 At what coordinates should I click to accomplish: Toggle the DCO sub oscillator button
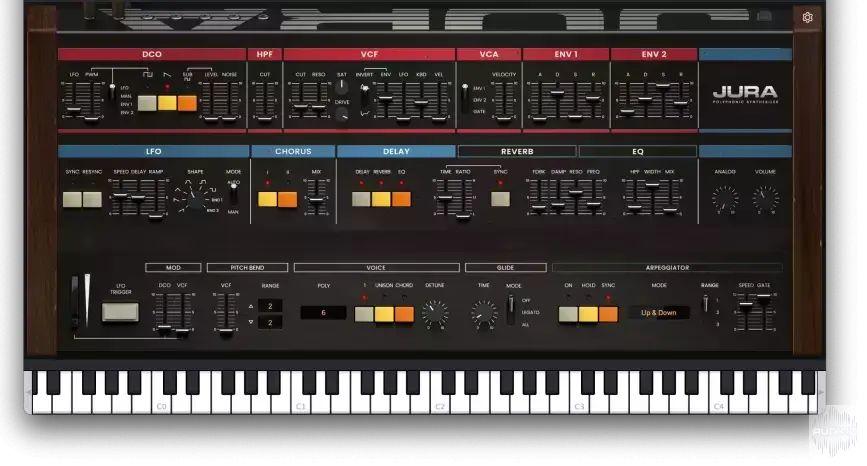pyautogui.click(x=187, y=103)
